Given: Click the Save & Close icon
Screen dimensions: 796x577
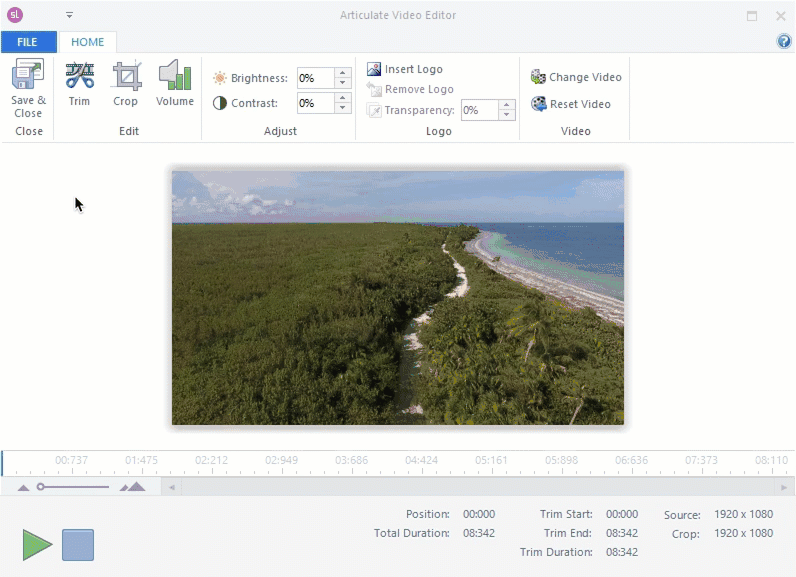Looking at the screenshot, I should 28,76.
